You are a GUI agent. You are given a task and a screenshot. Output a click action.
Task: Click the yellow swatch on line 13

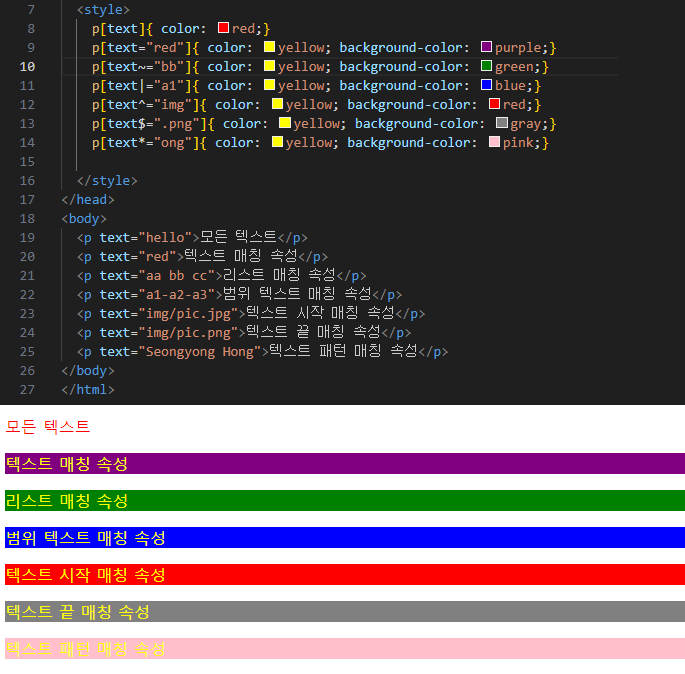click(285, 123)
